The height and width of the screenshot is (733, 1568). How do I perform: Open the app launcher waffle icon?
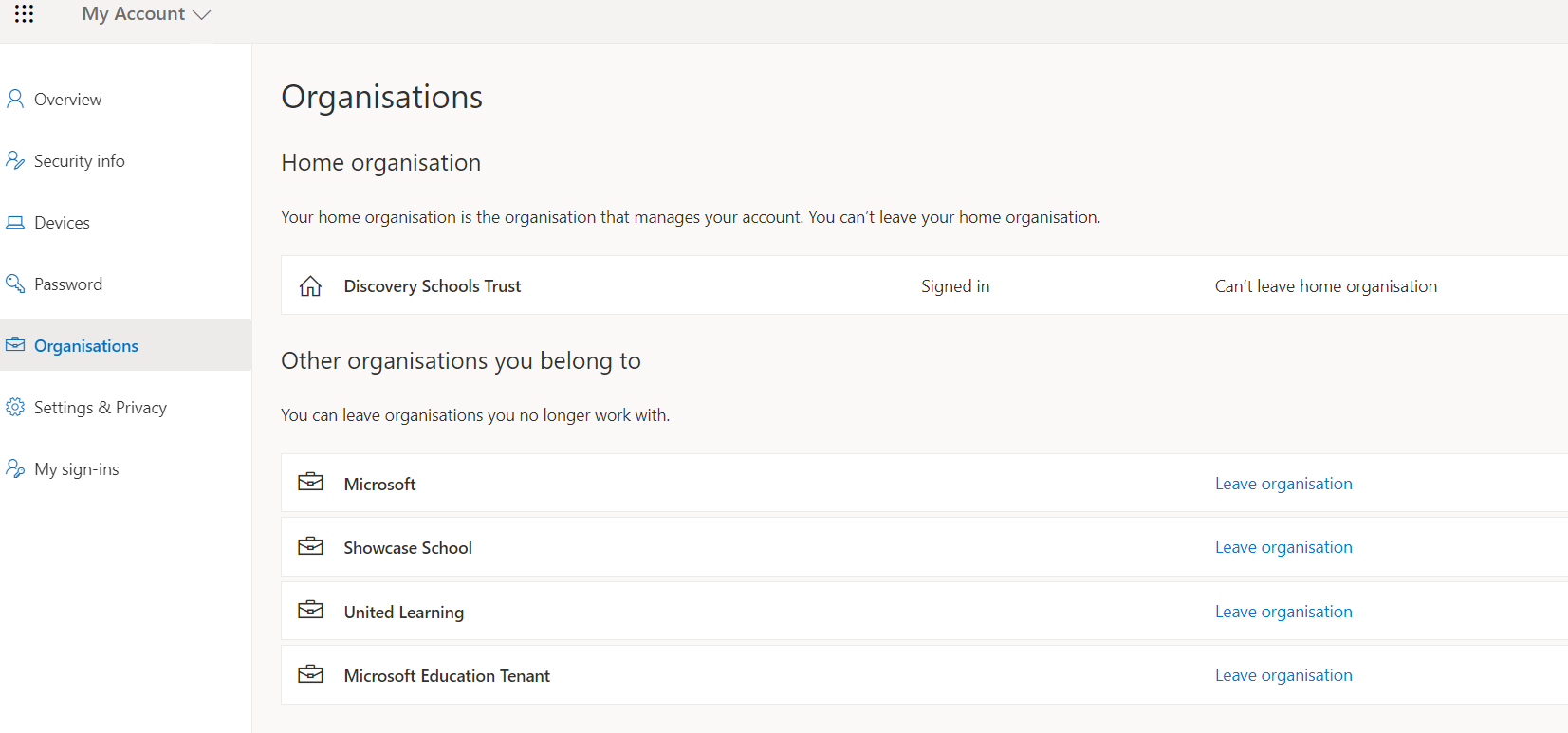click(x=25, y=13)
